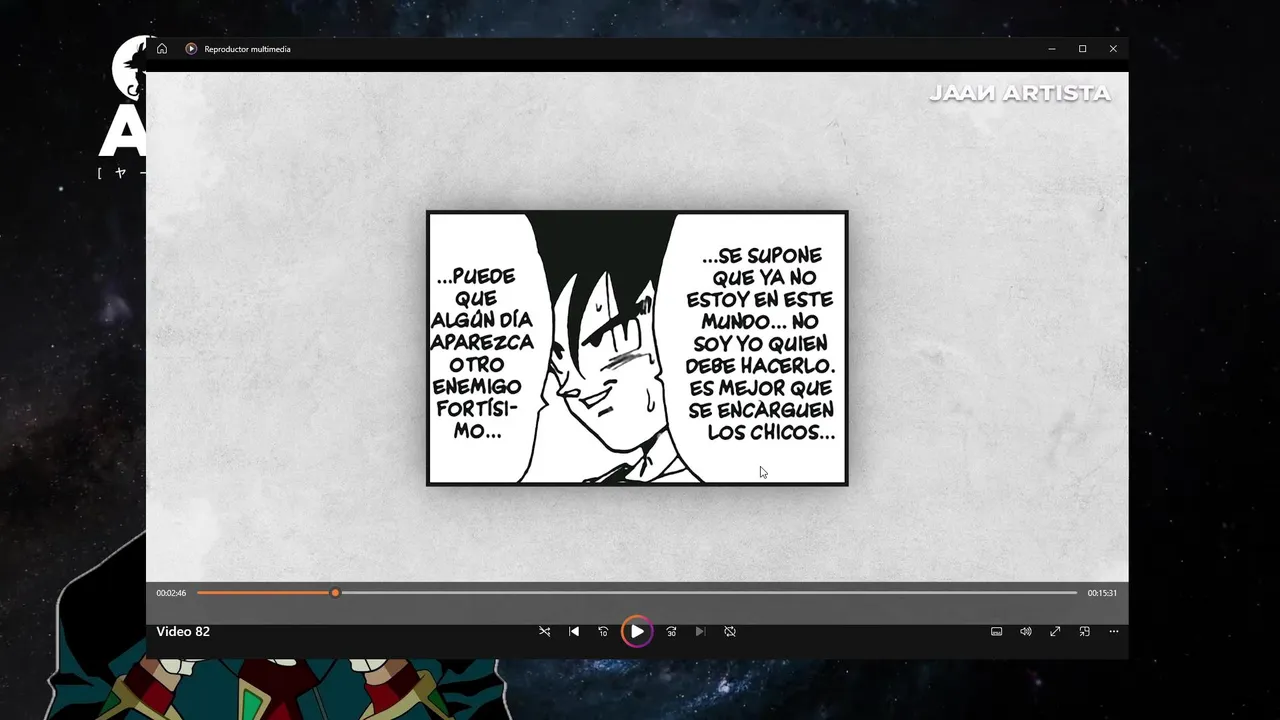Click the next track button
1280x720 pixels.
tap(700, 632)
